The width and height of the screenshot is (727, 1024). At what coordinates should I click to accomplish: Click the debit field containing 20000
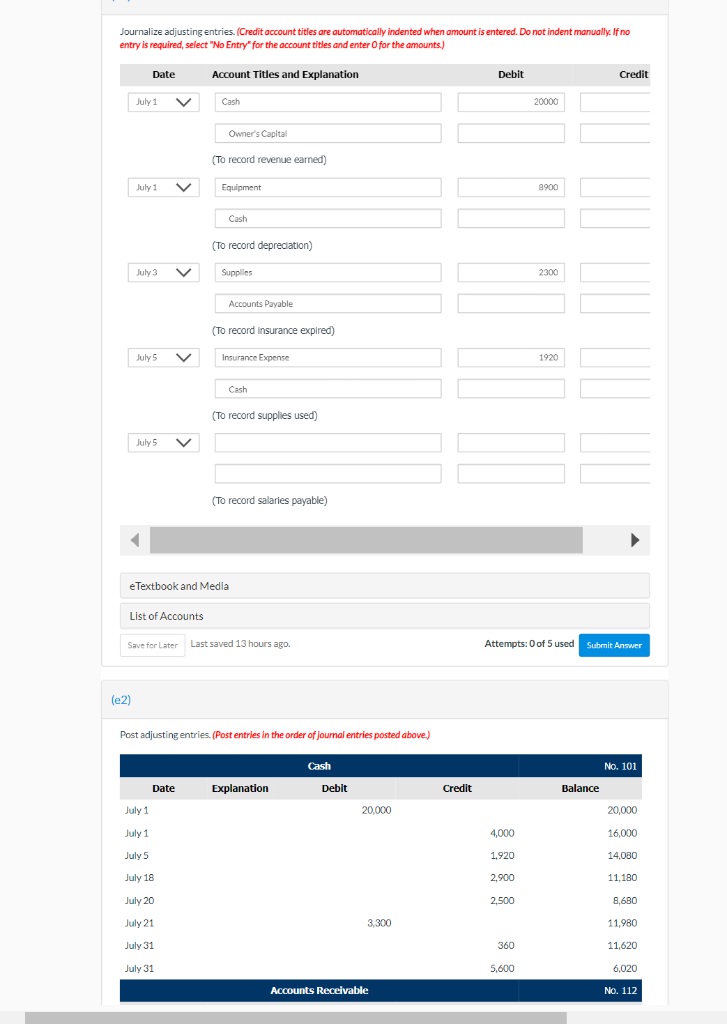(511, 102)
